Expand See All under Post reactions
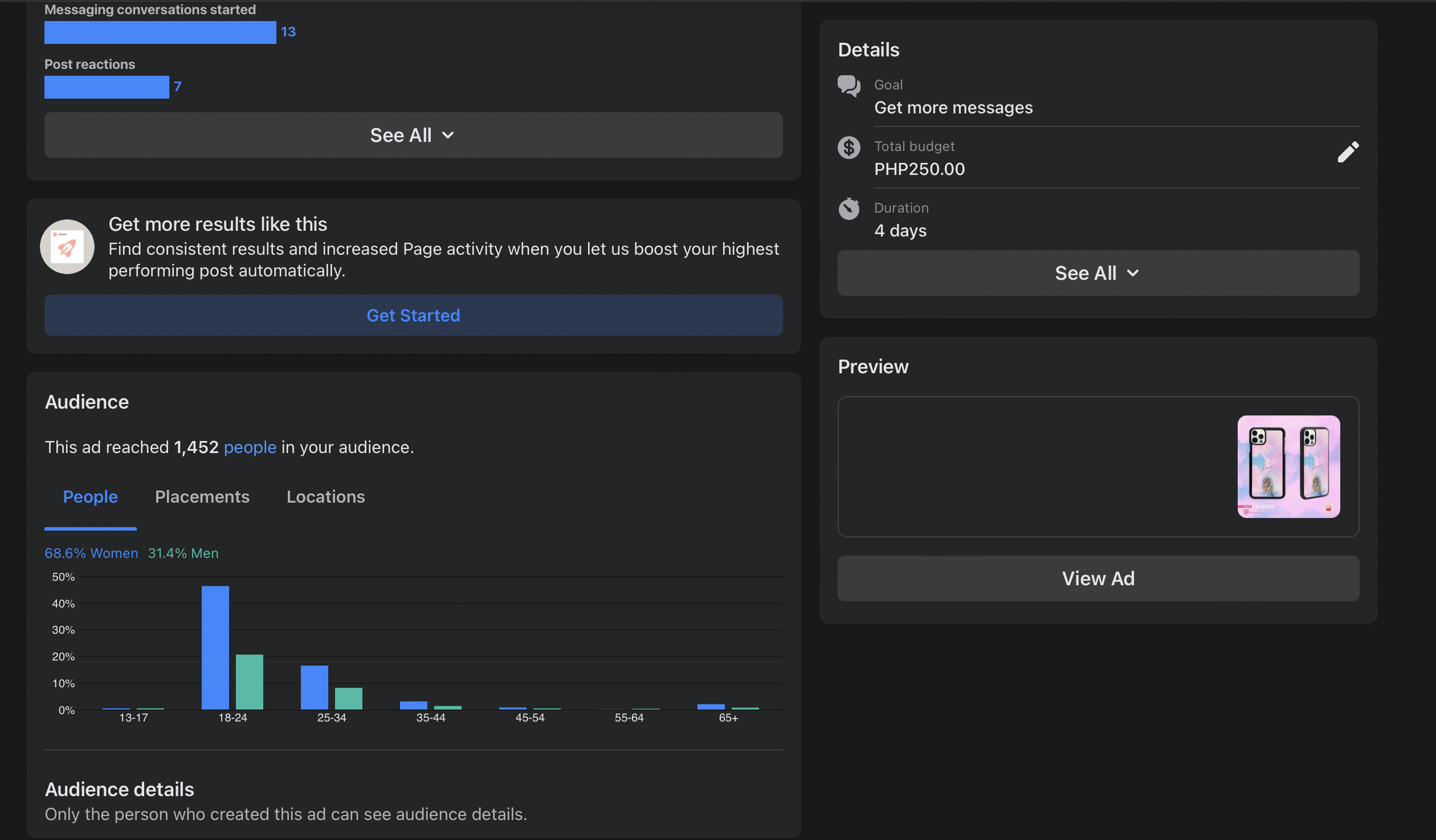This screenshot has height=840, width=1436. coord(413,135)
